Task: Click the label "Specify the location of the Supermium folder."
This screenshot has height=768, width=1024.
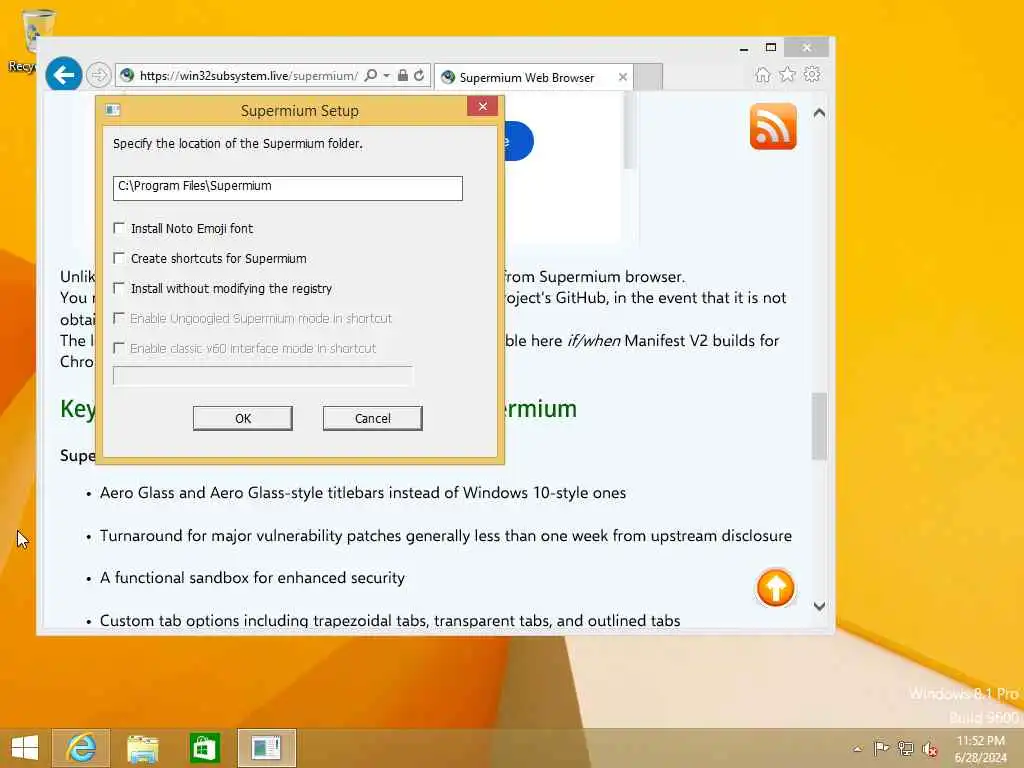Action: click(238, 144)
